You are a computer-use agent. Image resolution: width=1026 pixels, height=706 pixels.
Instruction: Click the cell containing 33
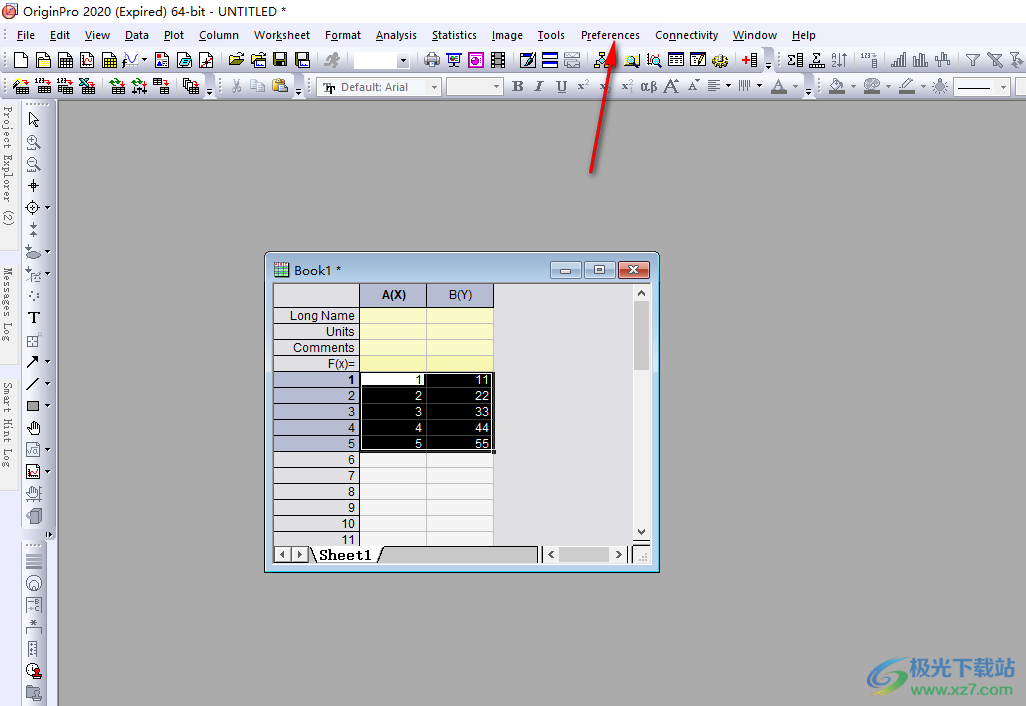click(x=460, y=412)
